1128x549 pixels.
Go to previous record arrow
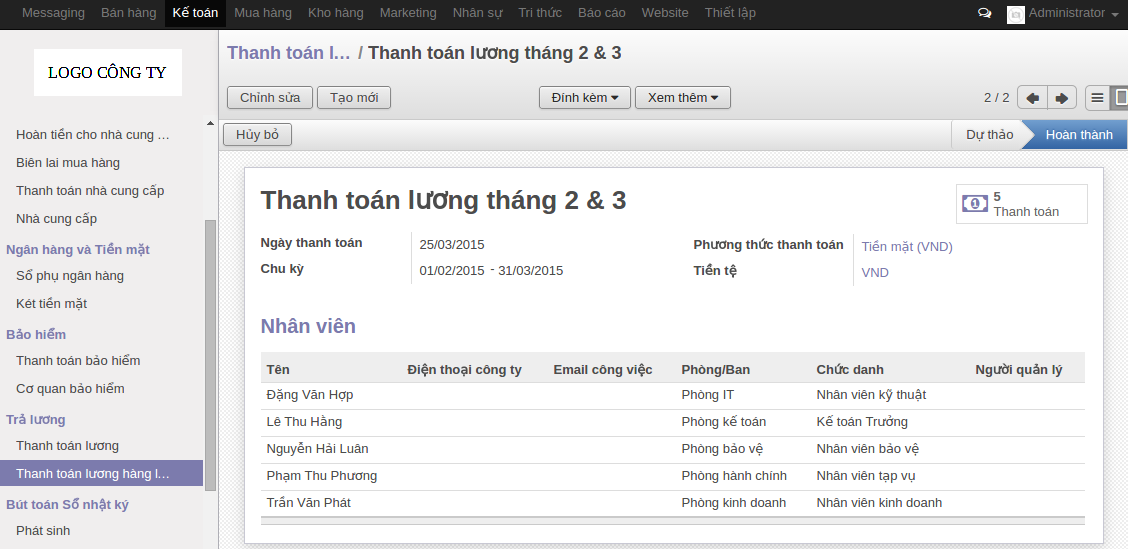tap(1032, 98)
